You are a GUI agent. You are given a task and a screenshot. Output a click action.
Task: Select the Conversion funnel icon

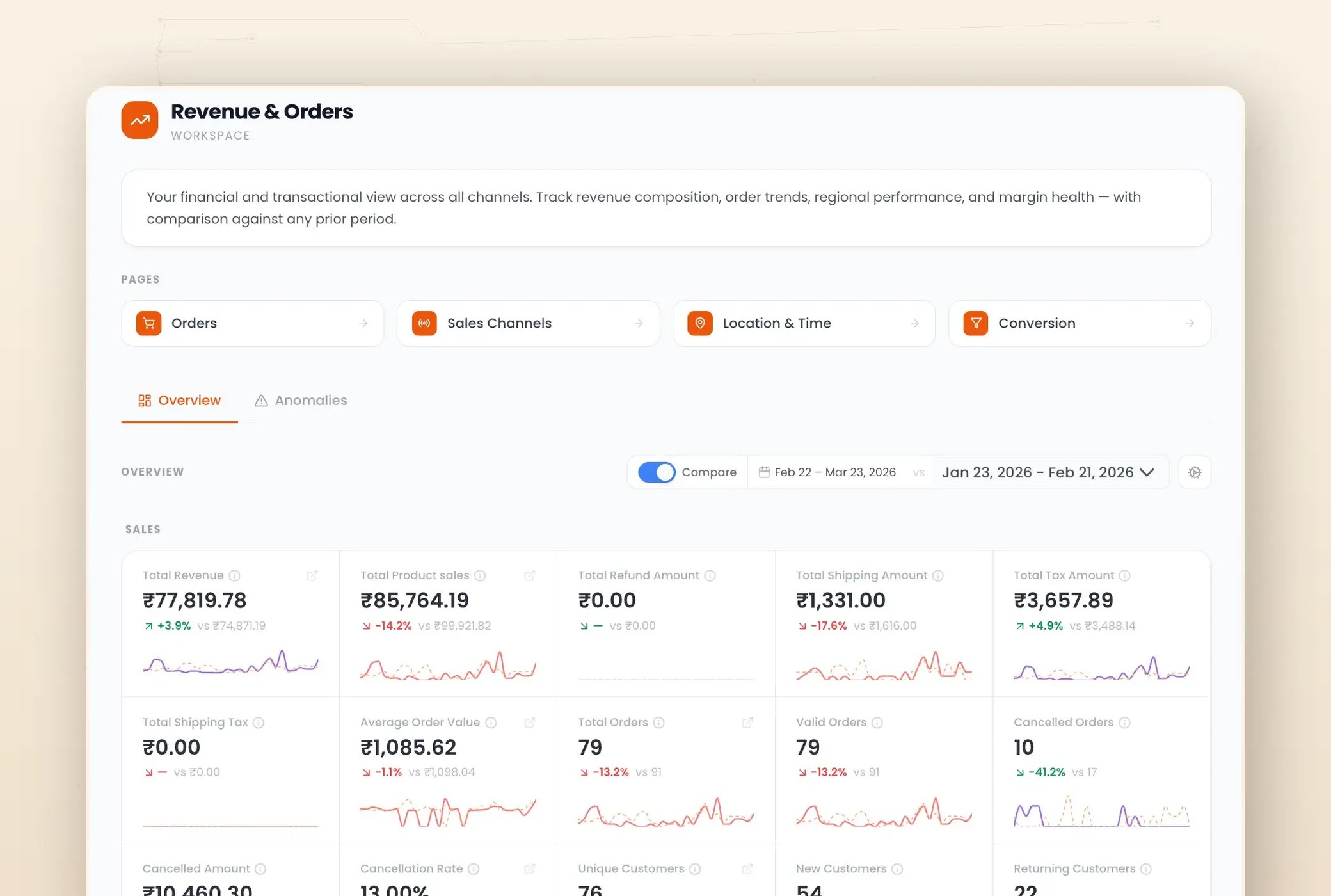coord(976,323)
